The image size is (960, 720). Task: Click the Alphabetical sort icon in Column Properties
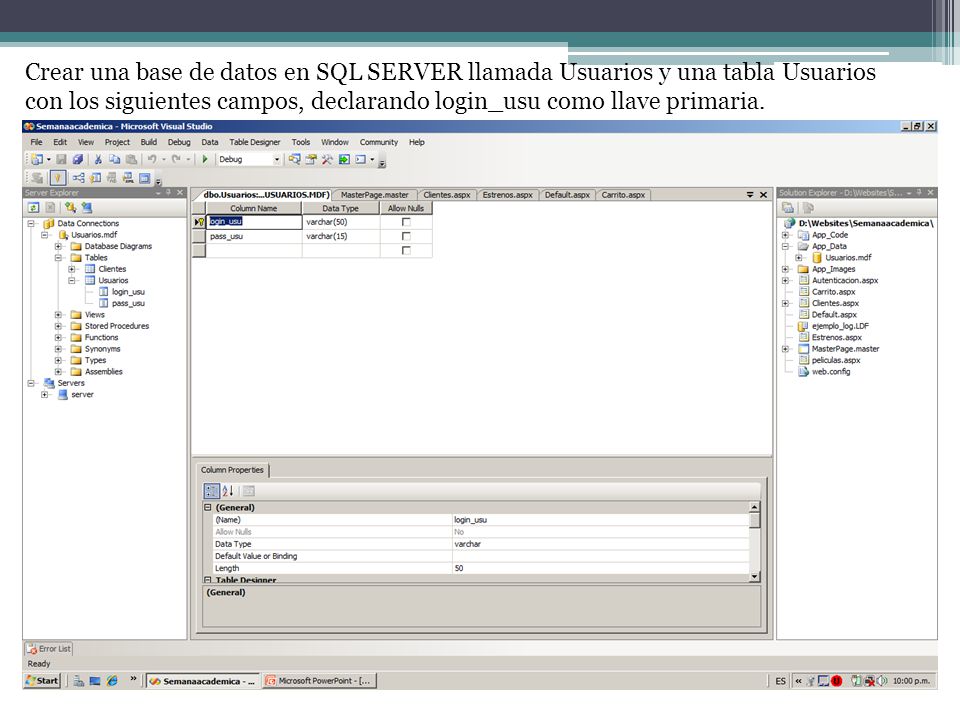[228, 490]
